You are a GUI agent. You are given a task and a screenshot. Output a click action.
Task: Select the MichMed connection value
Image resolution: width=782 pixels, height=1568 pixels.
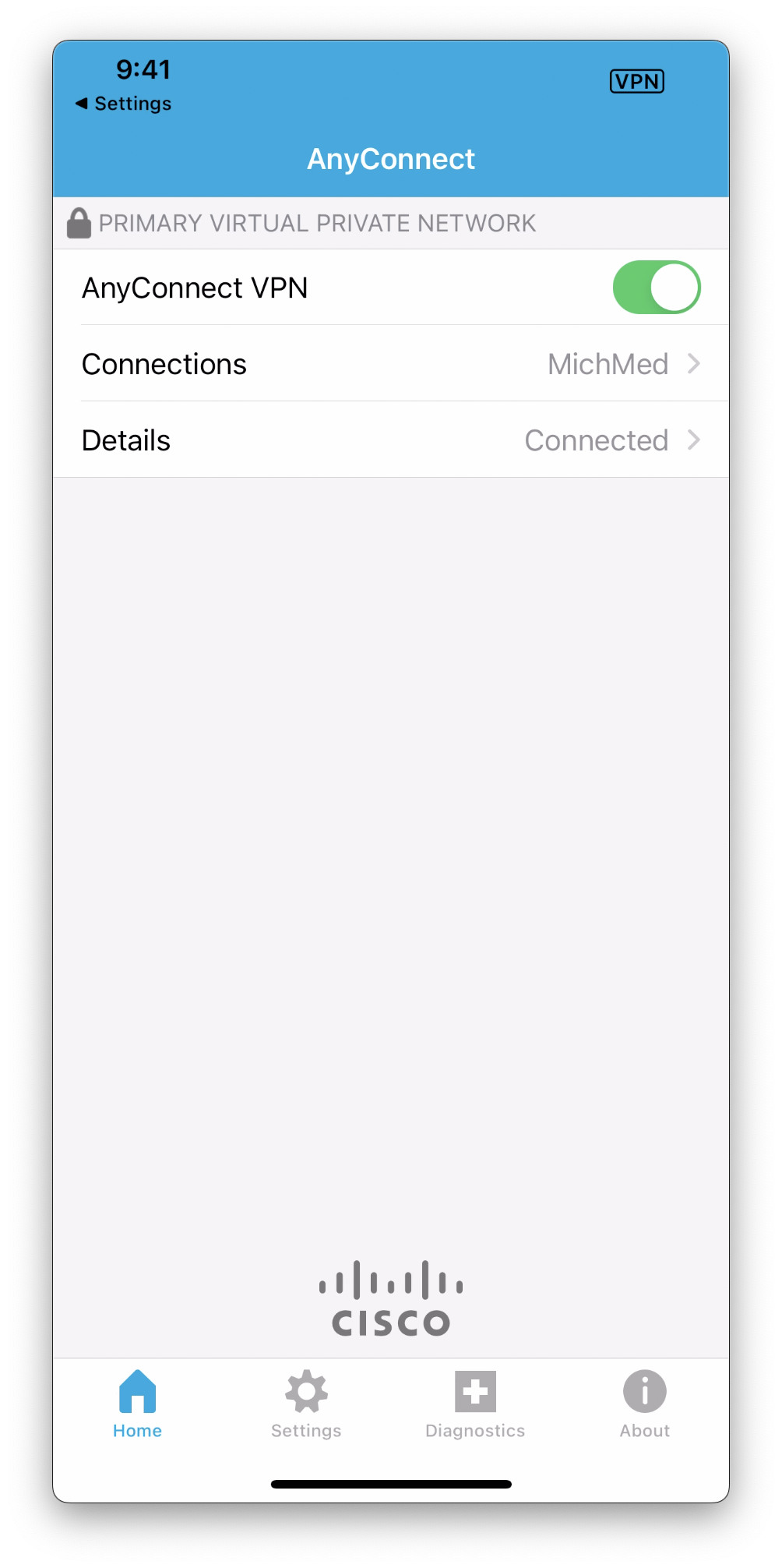608,364
